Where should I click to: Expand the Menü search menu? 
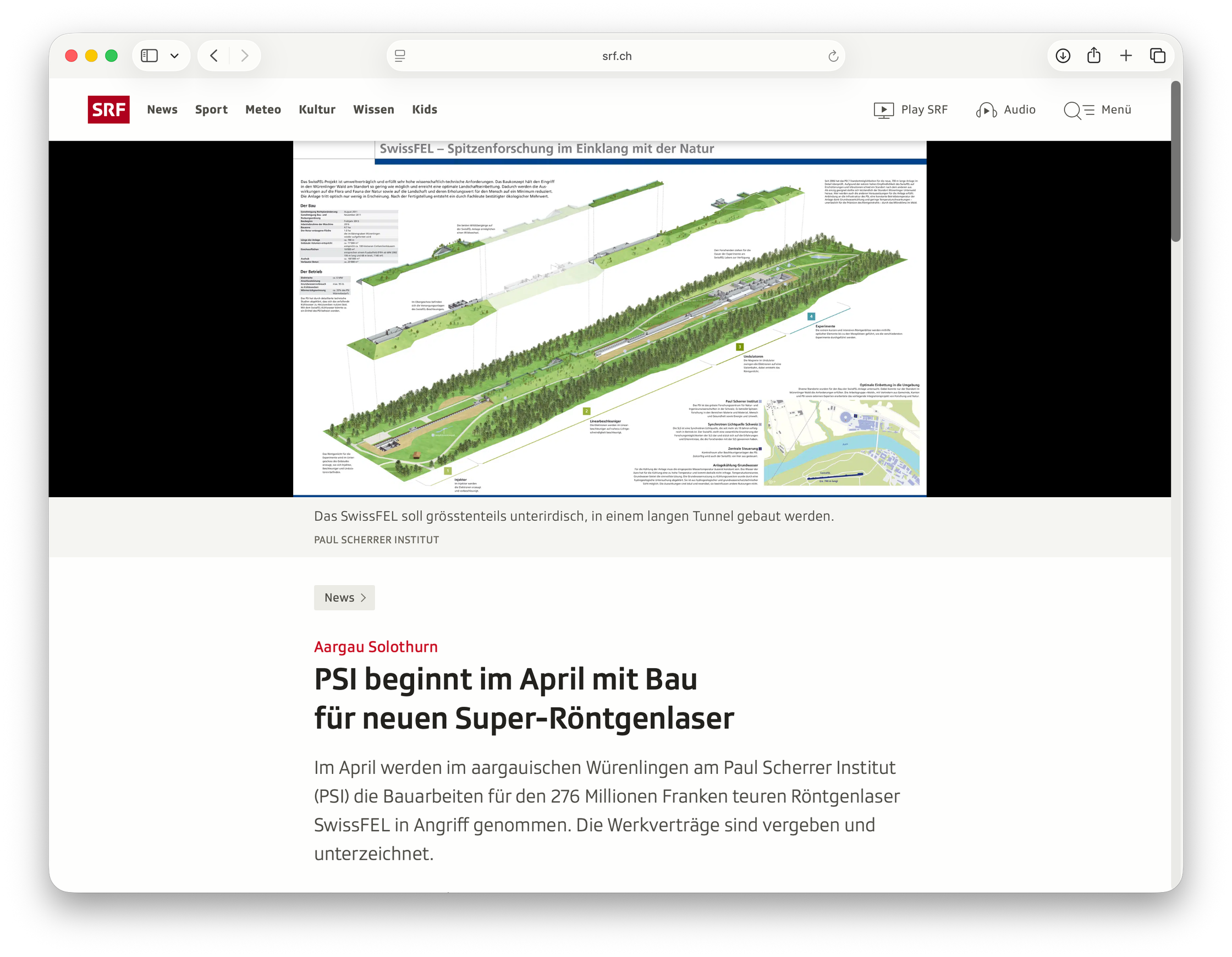coord(1097,109)
